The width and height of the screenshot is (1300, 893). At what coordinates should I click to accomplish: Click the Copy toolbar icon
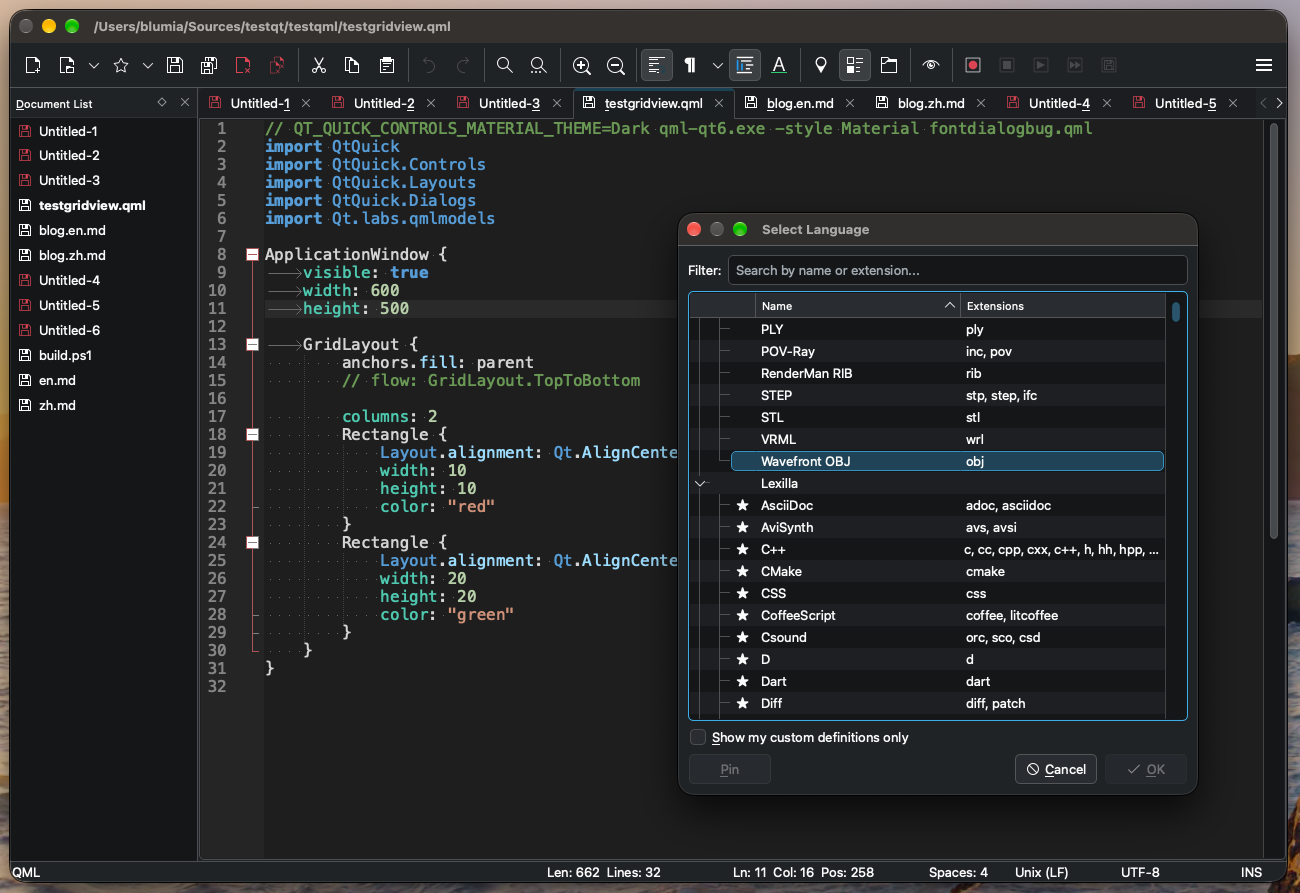pos(352,65)
